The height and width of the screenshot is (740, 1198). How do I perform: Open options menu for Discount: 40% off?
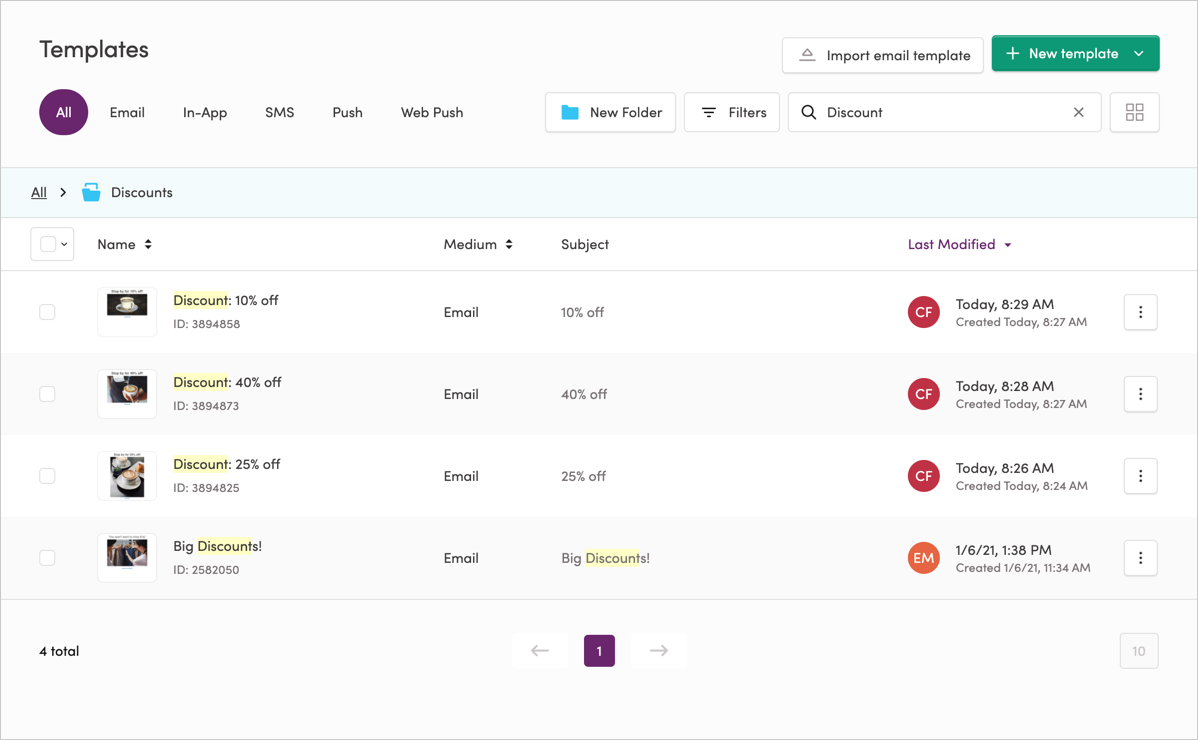(x=1141, y=394)
